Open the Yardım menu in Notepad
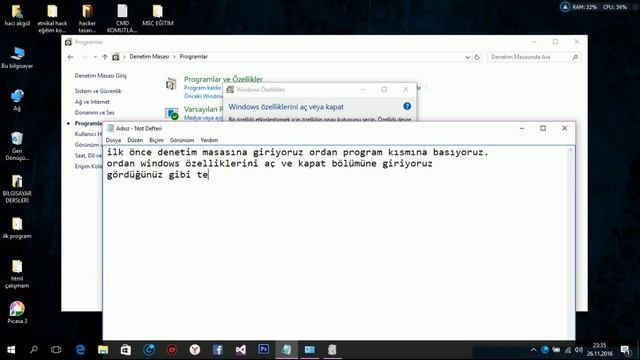The height and width of the screenshot is (360, 640). coord(209,140)
